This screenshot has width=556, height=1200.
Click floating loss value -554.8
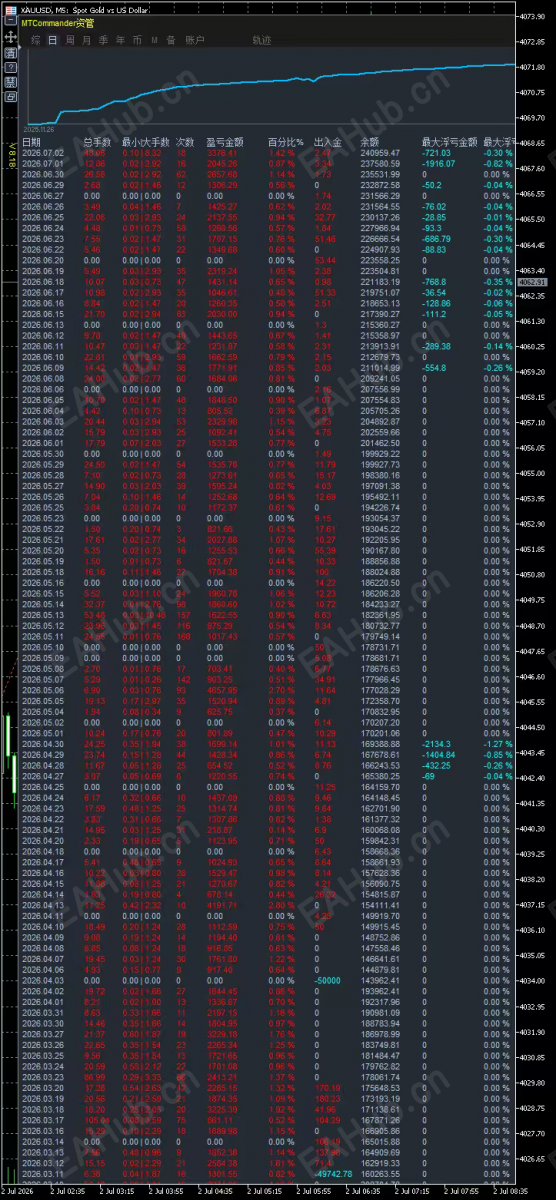click(x=436, y=368)
